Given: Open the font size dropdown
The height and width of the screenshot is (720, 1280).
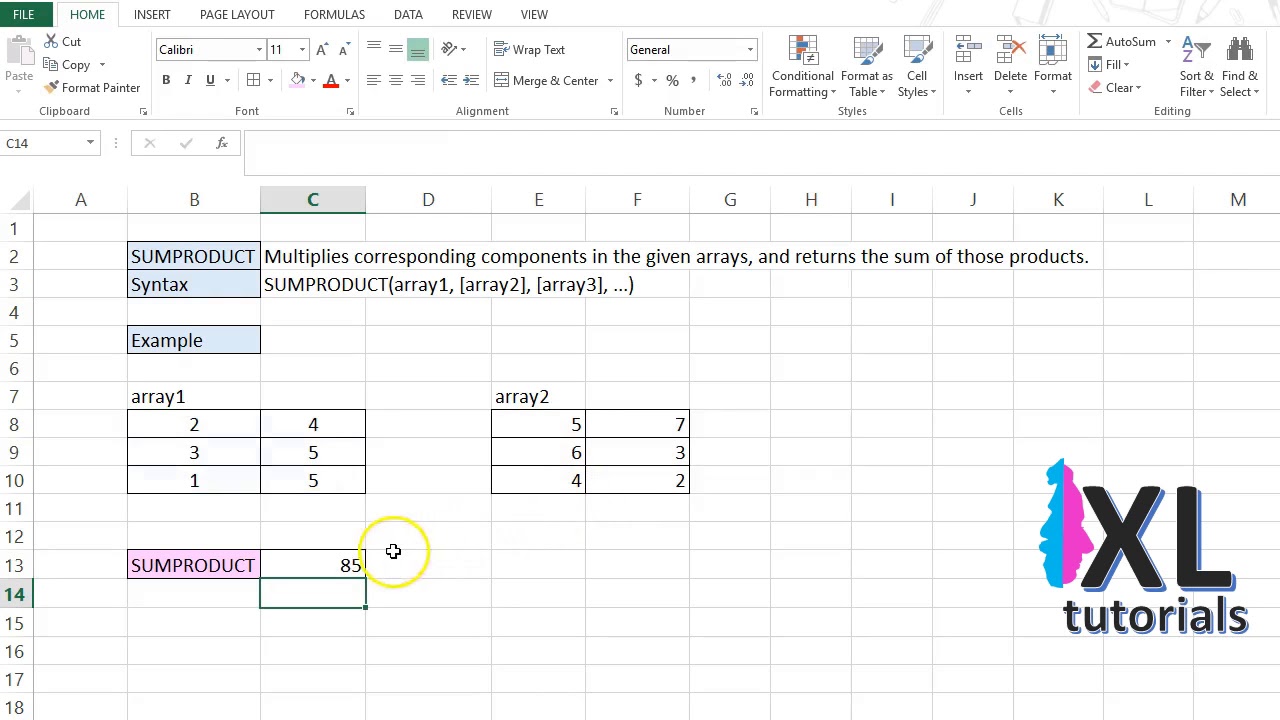Looking at the screenshot, I should click(x=302, y=50).
